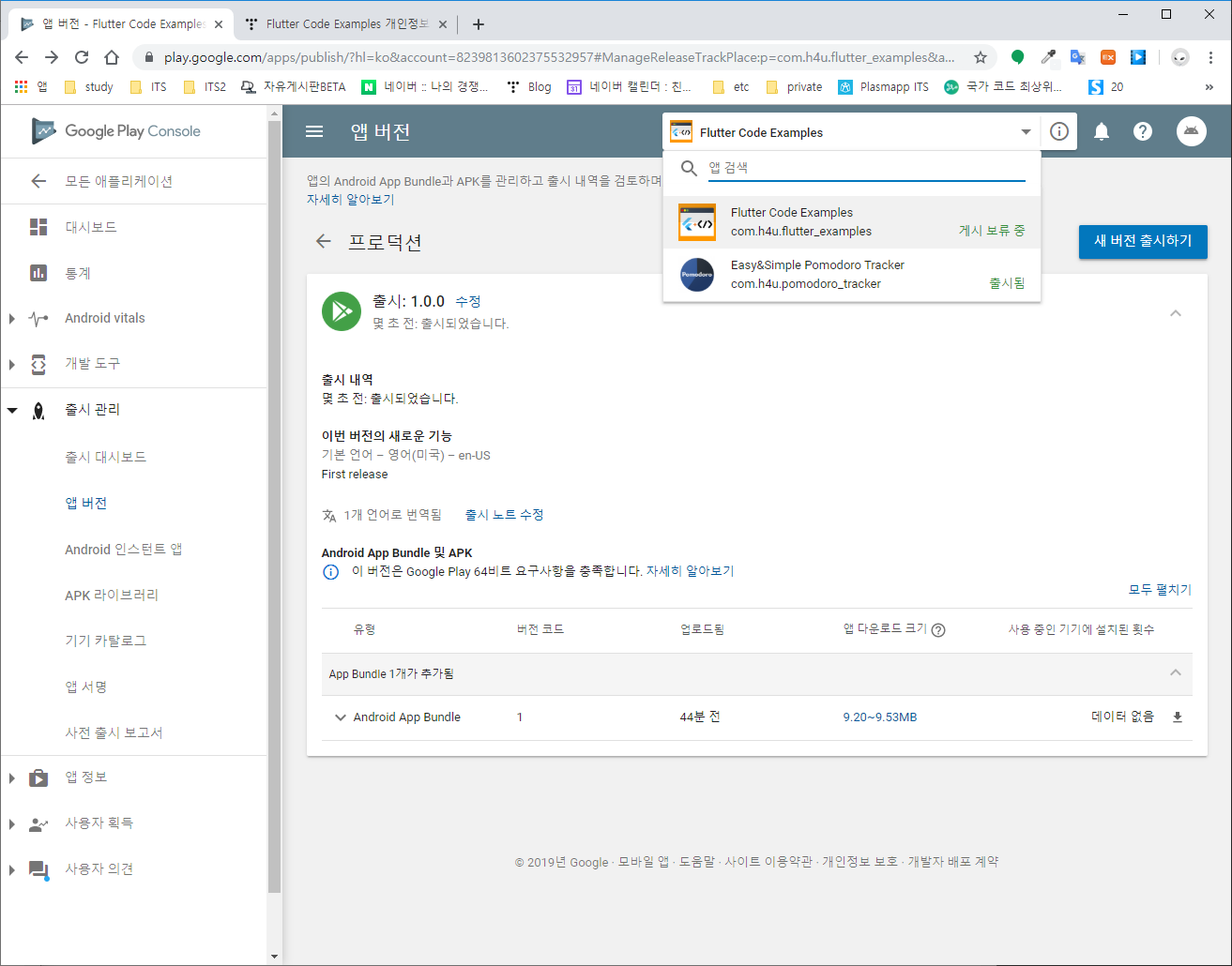Open 앱 서명 page
Viewport: 1232px width, 966px height.
pos(85,687)
